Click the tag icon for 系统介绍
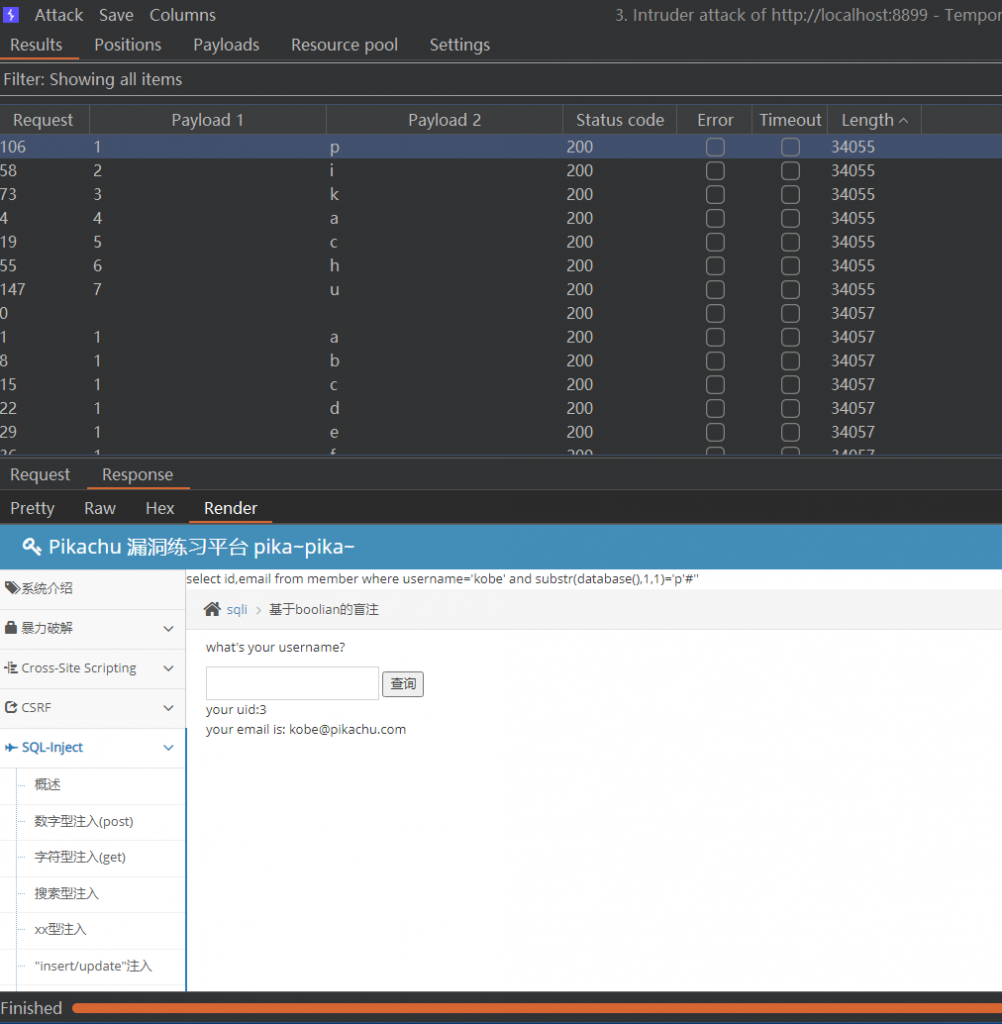Screen dimensions: 1002x1024 (12, 588)
